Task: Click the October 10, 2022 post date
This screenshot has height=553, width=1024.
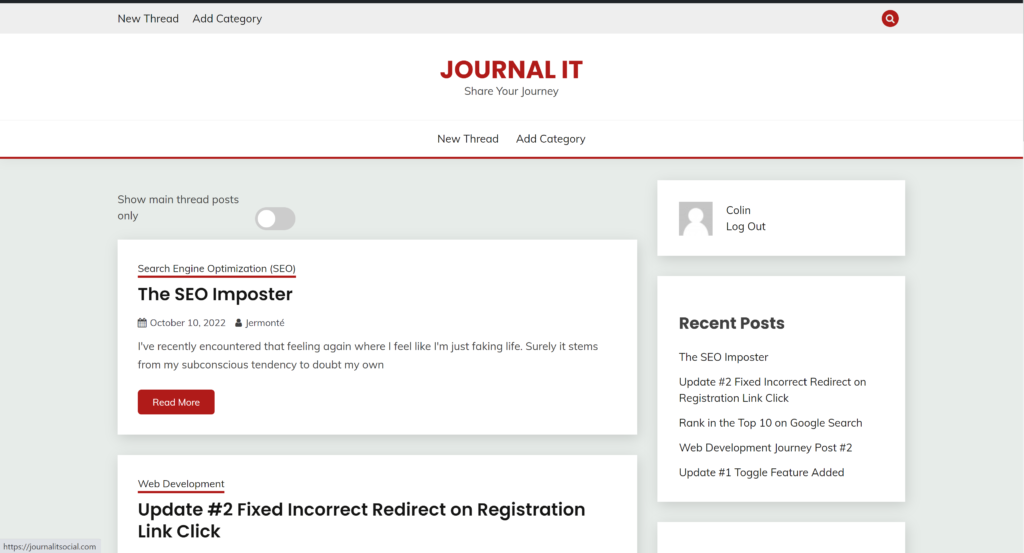Action: point(188,323)
